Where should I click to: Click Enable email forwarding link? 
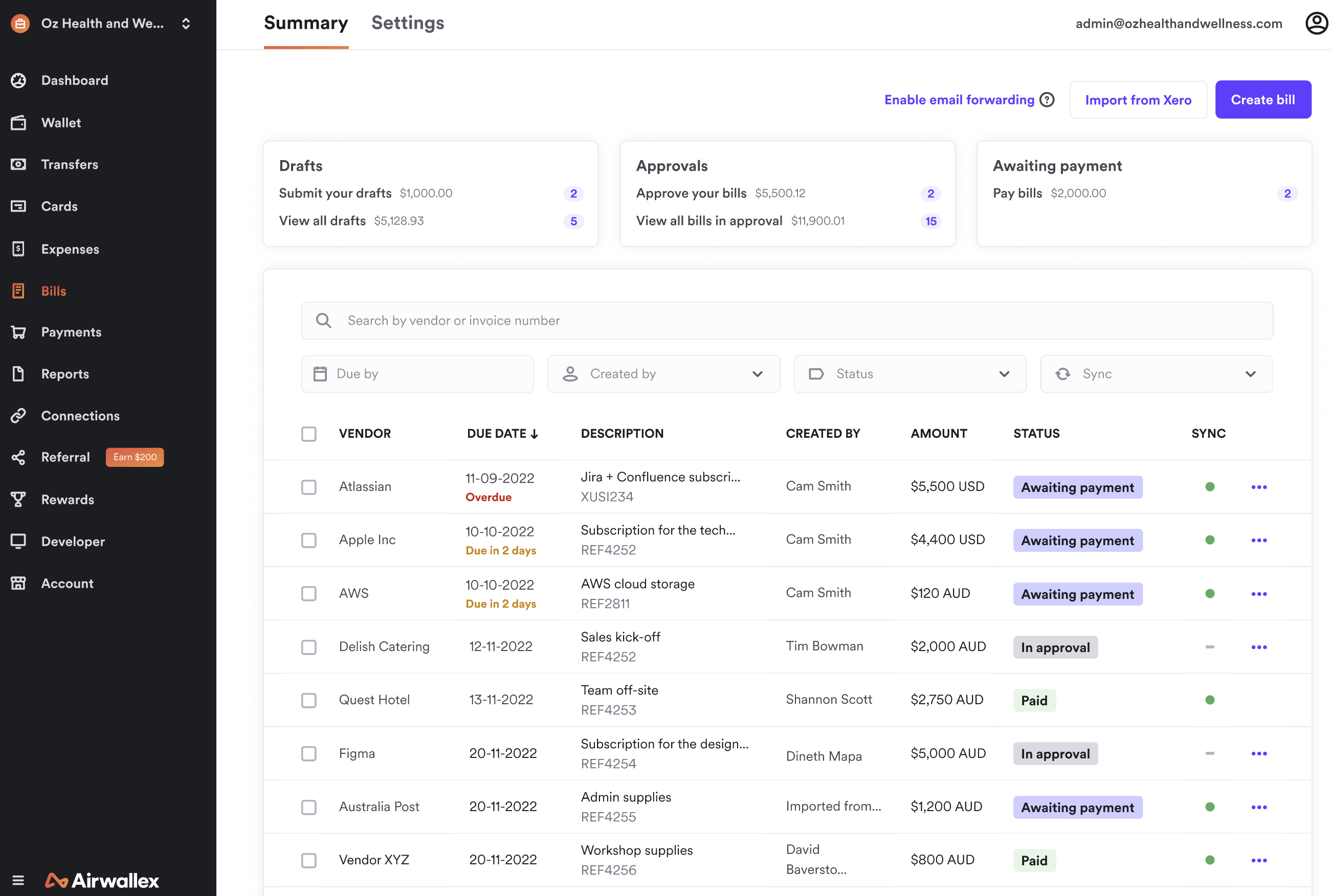(x=959, y=100)
